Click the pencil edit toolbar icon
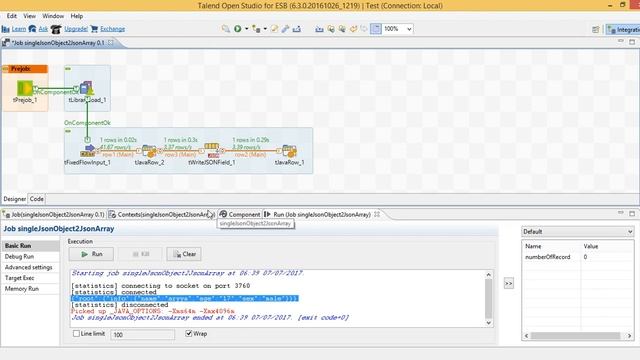Screen dimensions: 640x360 click(x=274, y=29)
